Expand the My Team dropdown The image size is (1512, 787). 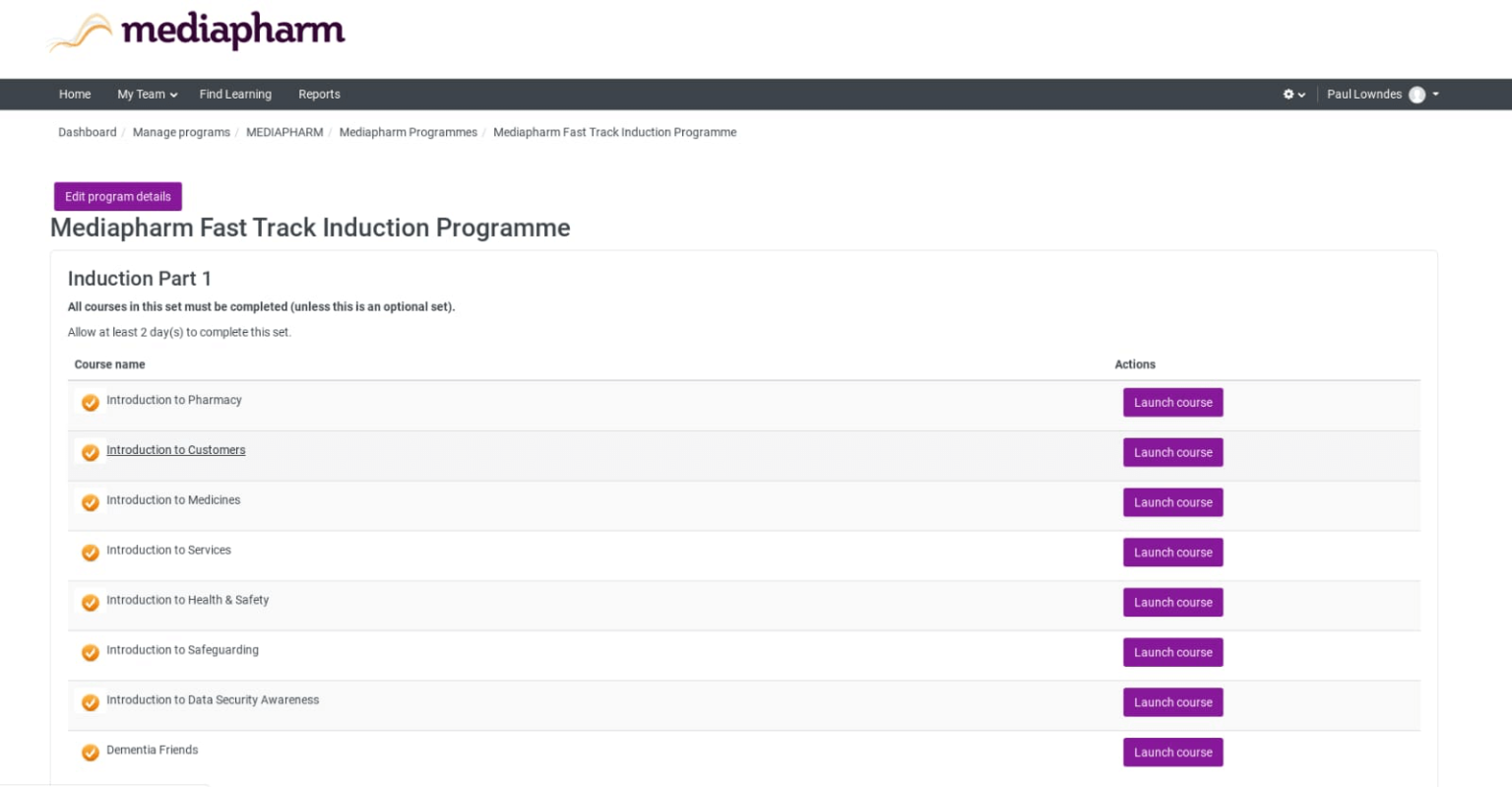click(x=147, y=95)
